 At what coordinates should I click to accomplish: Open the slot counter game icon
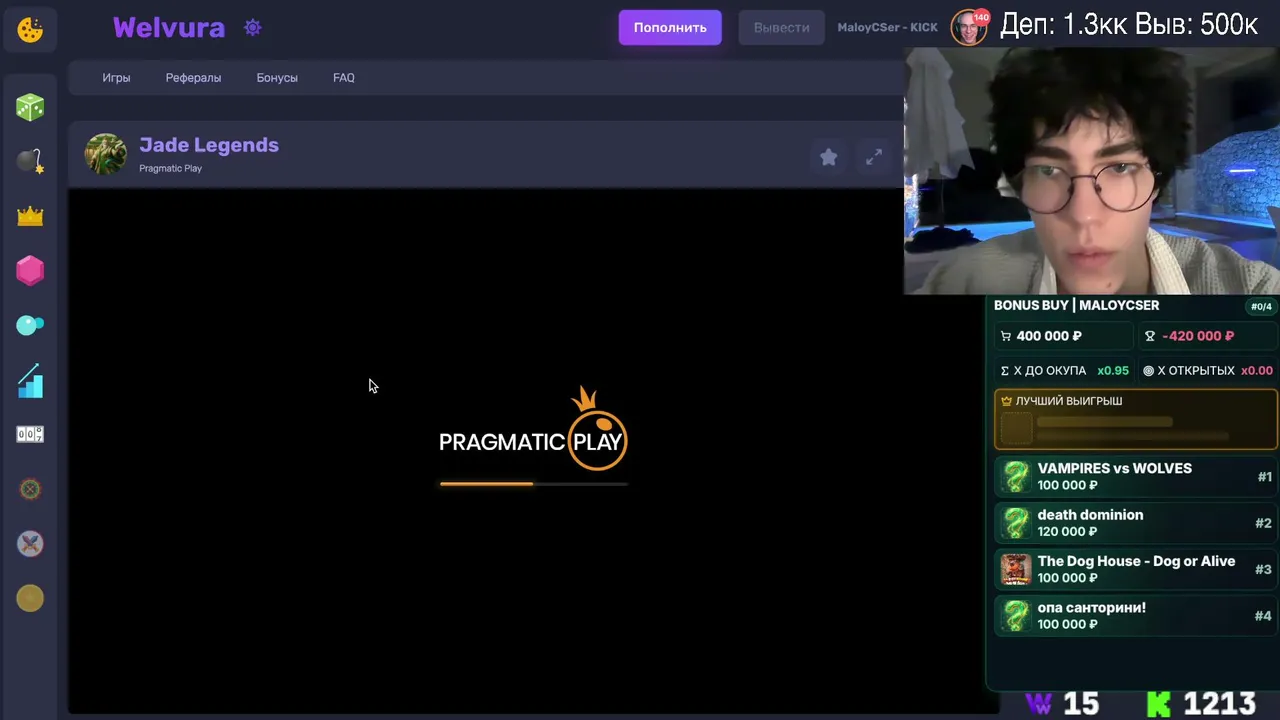pos(30,434)
